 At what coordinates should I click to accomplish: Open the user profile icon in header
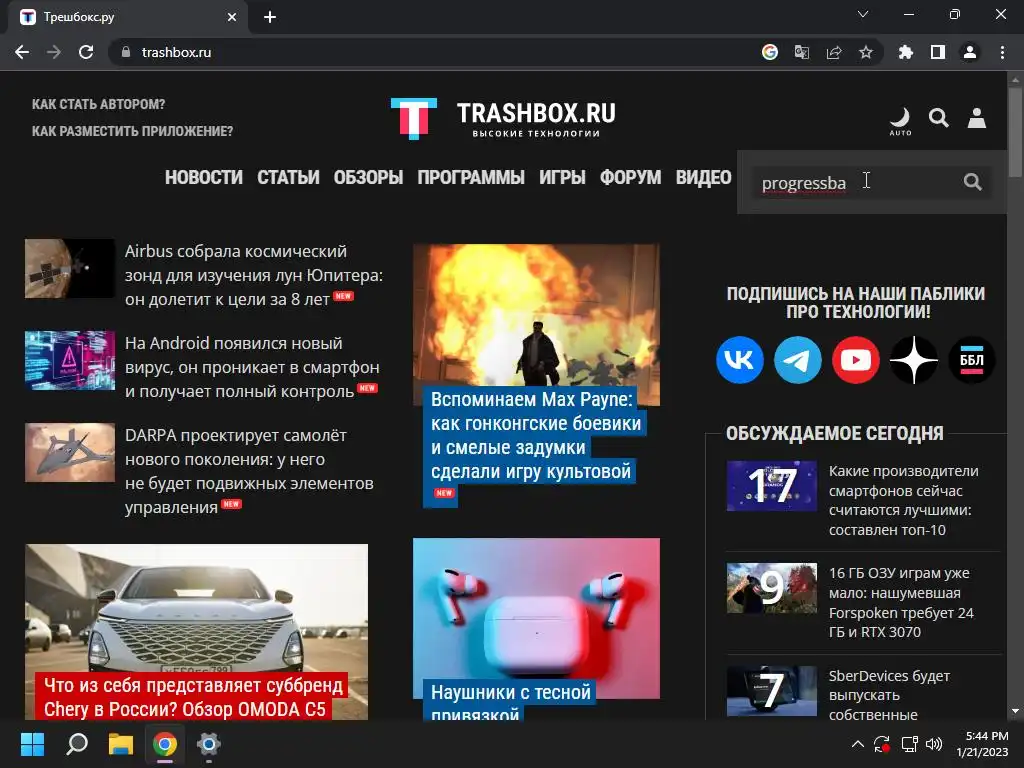[x=976, y=118]
